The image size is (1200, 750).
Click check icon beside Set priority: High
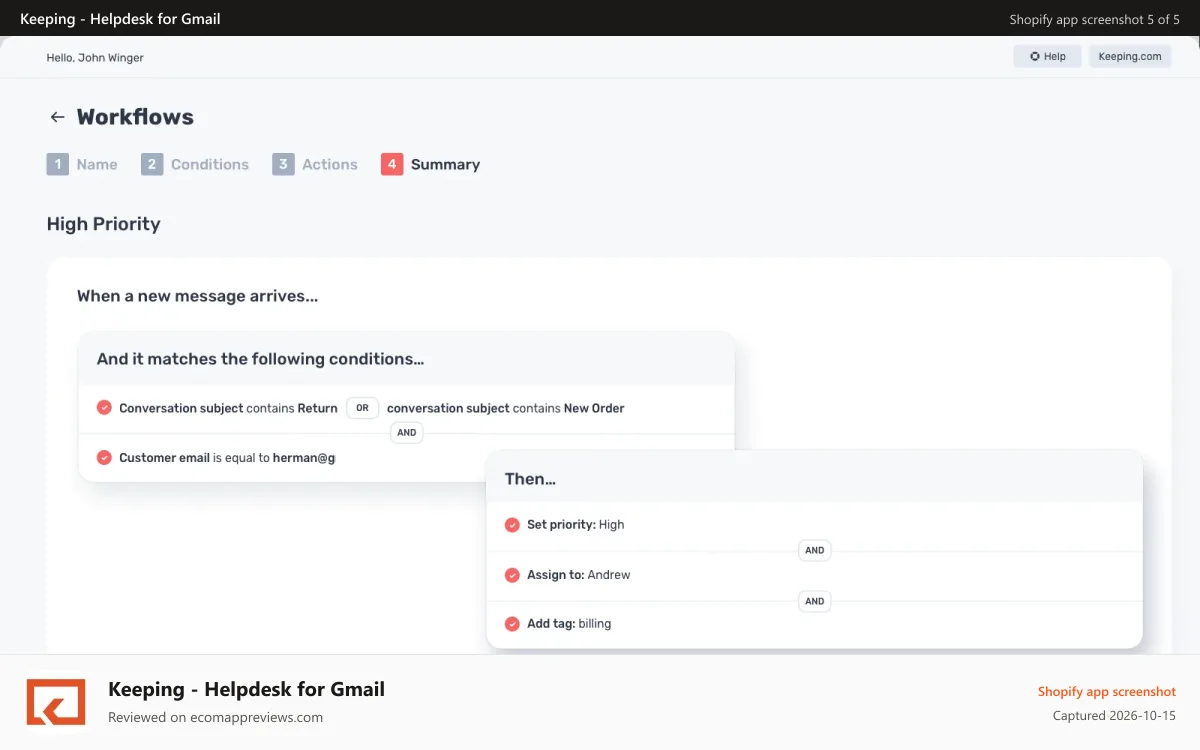[512, 524]
